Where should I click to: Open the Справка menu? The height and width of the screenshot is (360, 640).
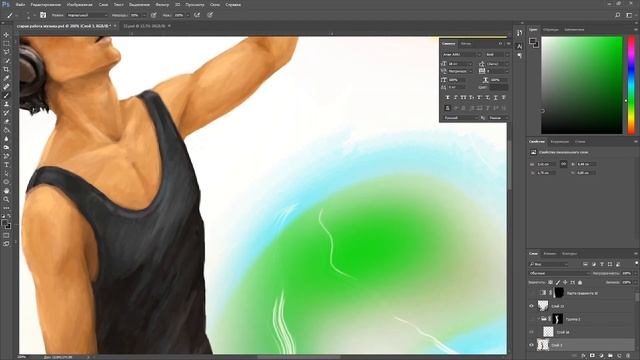(233, 4)
